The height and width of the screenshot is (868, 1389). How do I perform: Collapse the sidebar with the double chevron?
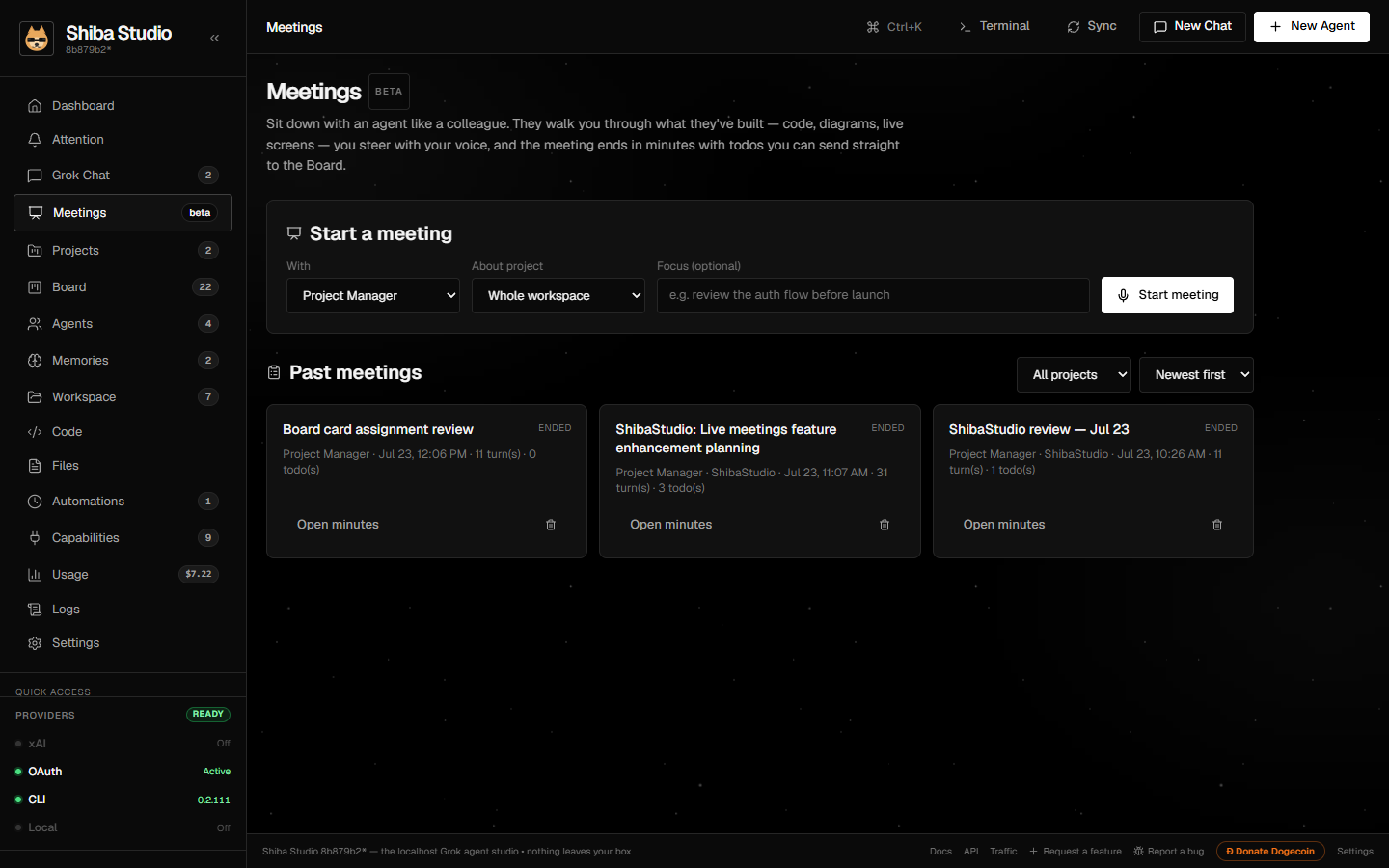[214, 39]
